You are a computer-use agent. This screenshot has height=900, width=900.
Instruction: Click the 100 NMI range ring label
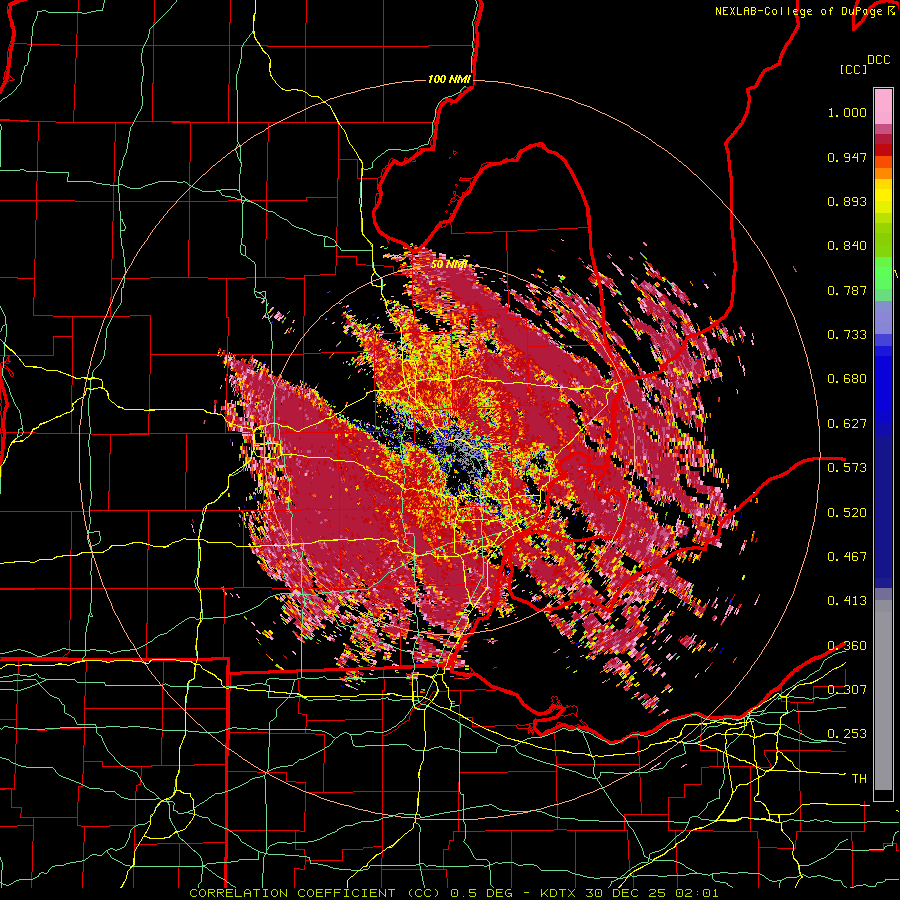[x=449, y=79]
